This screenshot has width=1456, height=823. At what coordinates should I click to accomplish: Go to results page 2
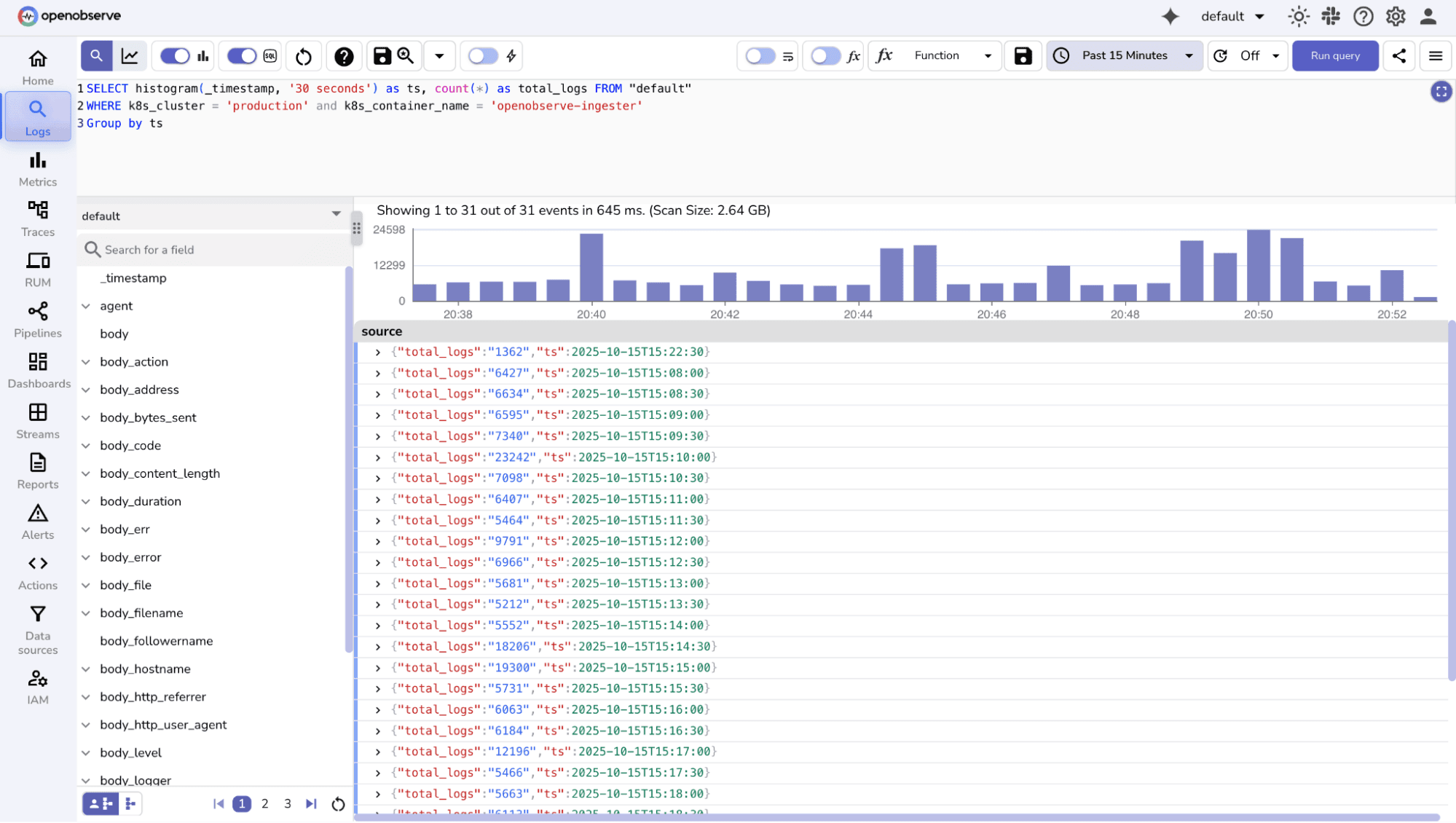[x=264, y=803]
